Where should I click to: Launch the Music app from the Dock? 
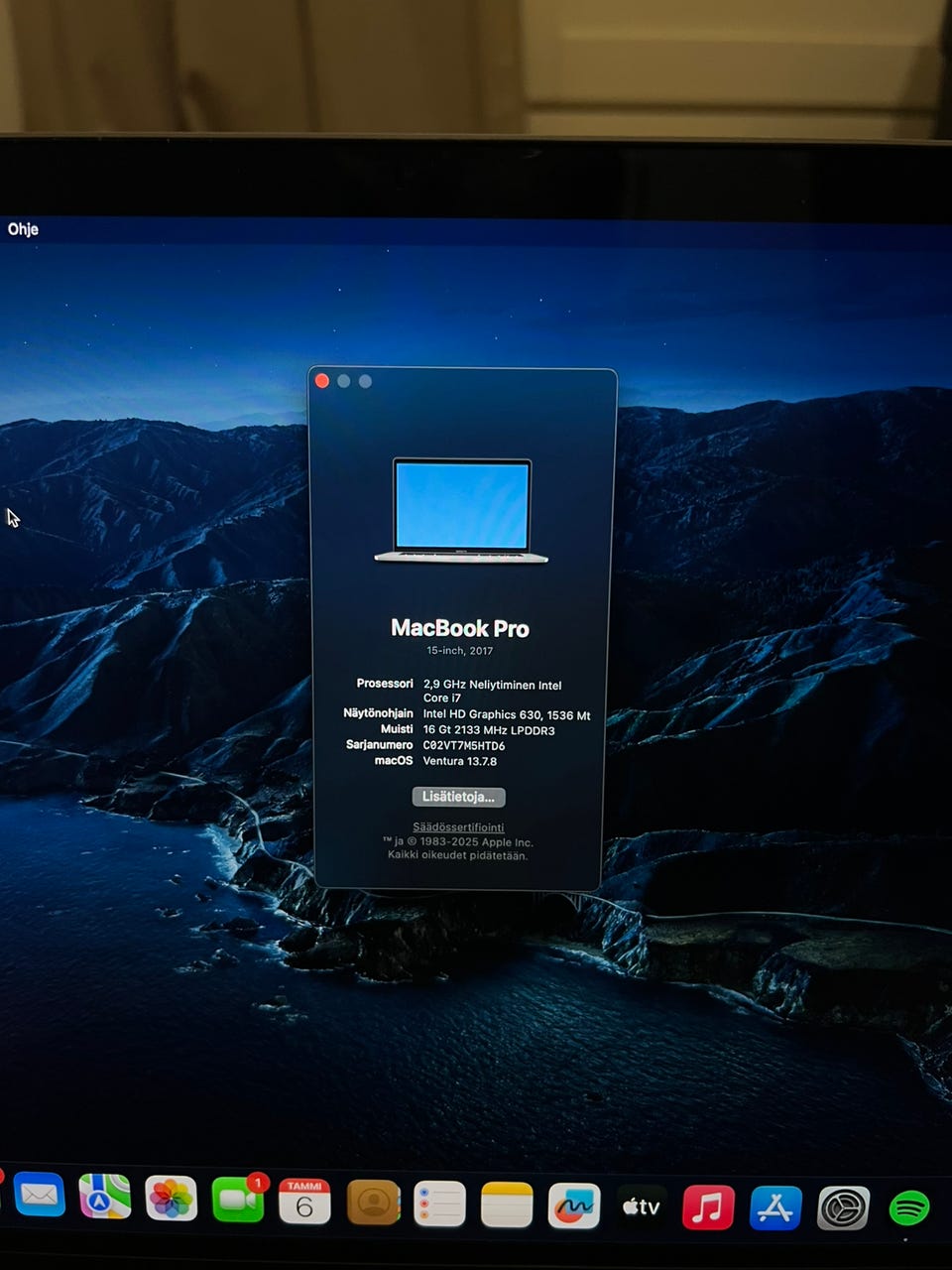point(709,1208)
